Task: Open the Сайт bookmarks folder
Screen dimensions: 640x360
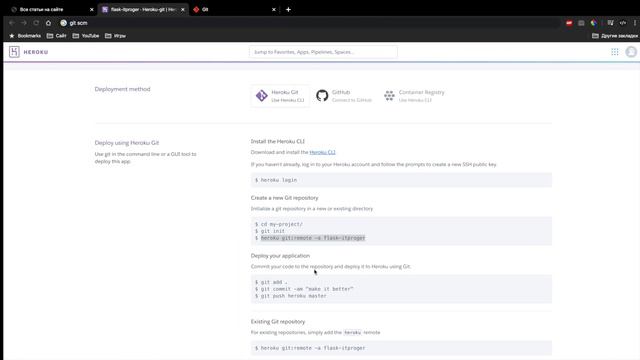Action: (56, 36)
